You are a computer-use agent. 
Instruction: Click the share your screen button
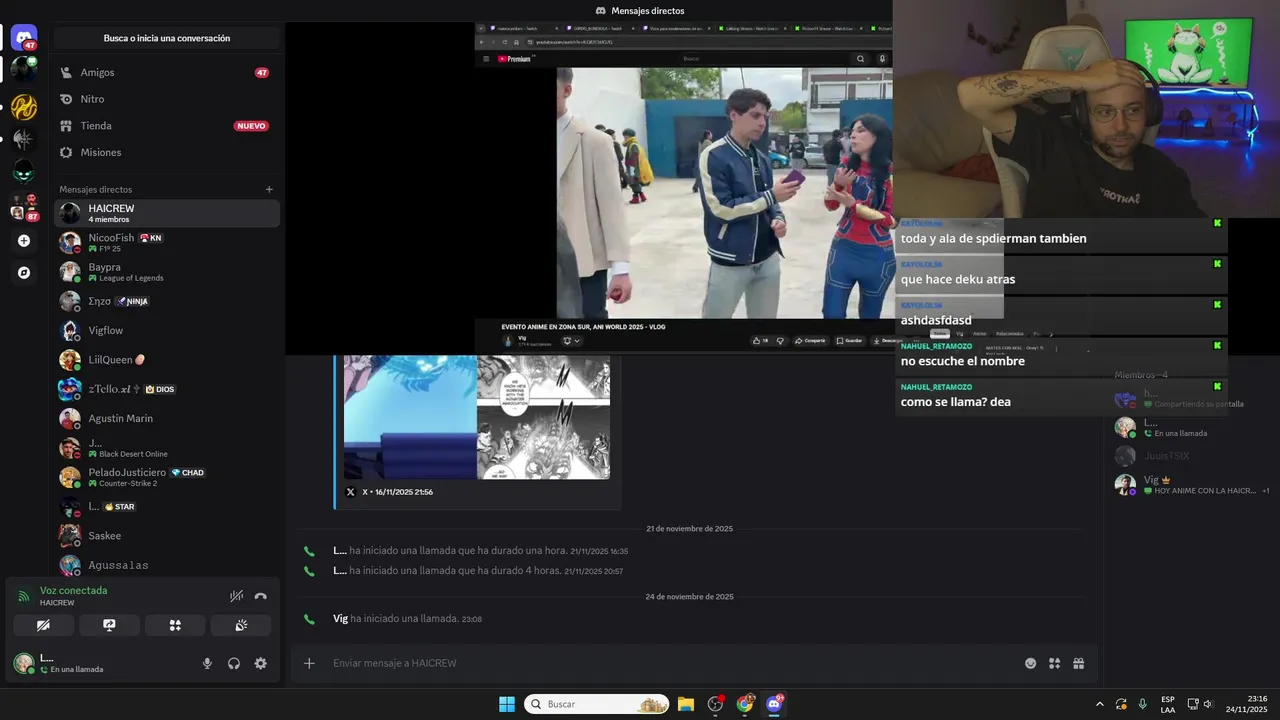(109, 625)
